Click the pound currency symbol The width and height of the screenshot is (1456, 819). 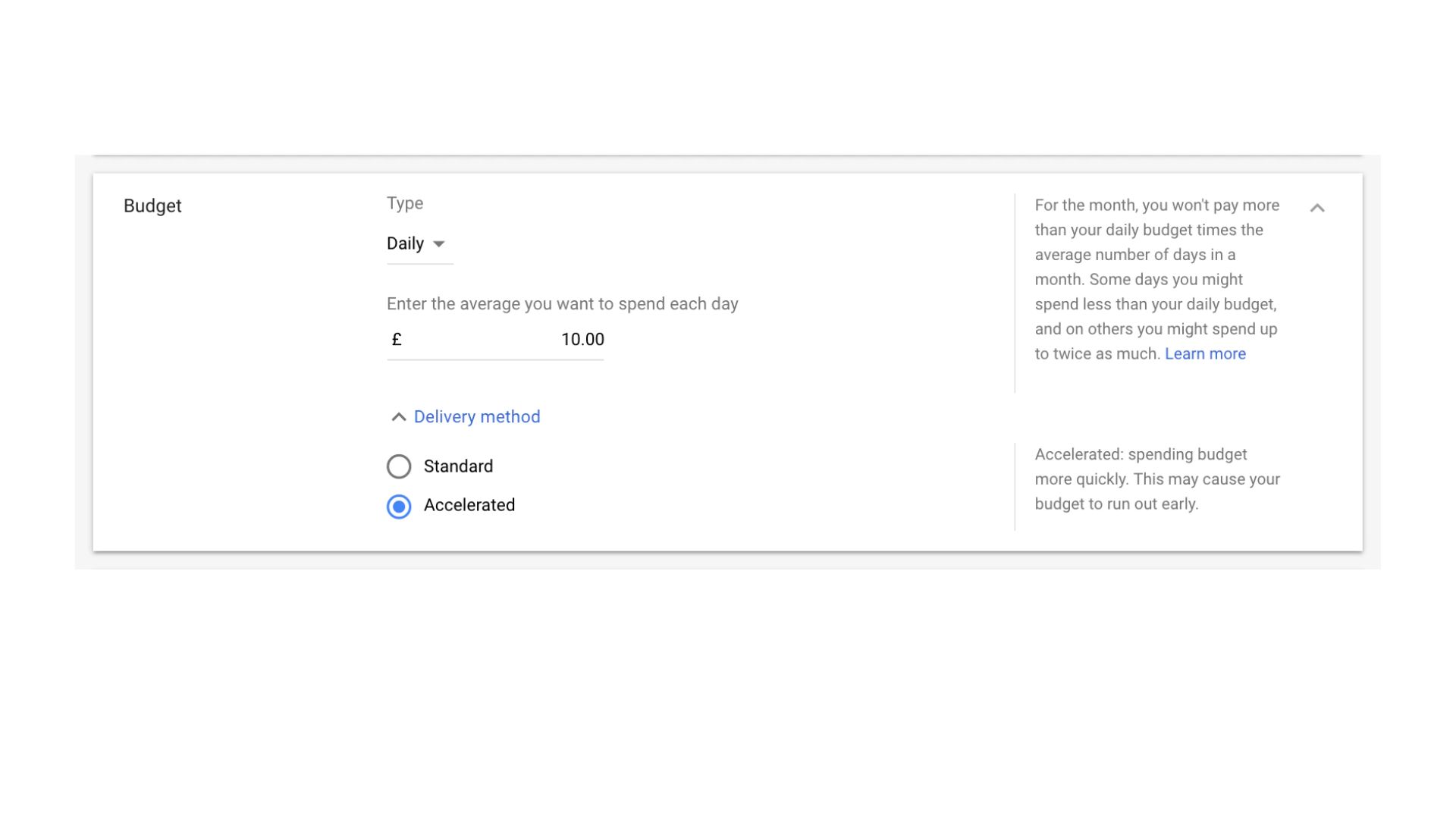(x=397, y=340)
